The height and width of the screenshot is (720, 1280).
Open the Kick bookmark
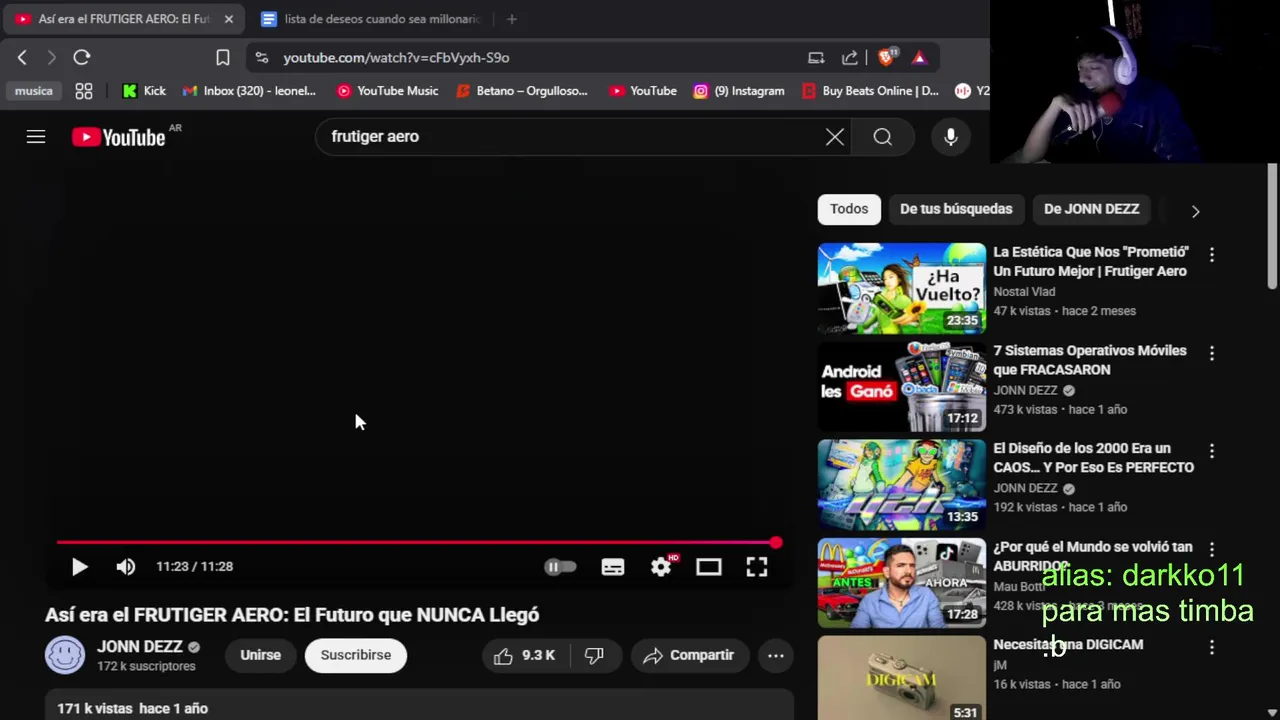[x=144, y=91]
